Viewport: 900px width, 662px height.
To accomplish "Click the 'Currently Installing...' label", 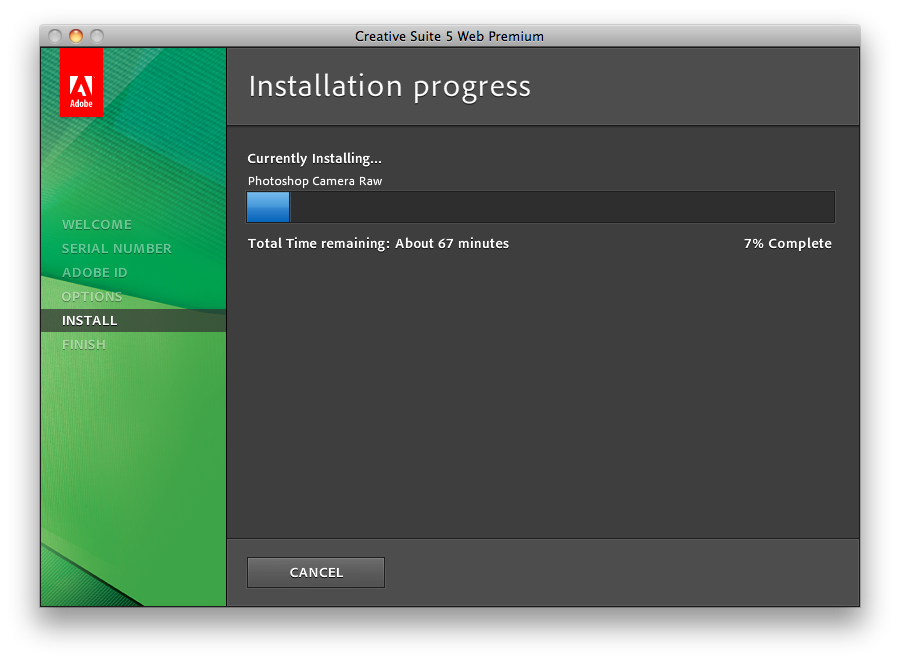I will 315,158.
